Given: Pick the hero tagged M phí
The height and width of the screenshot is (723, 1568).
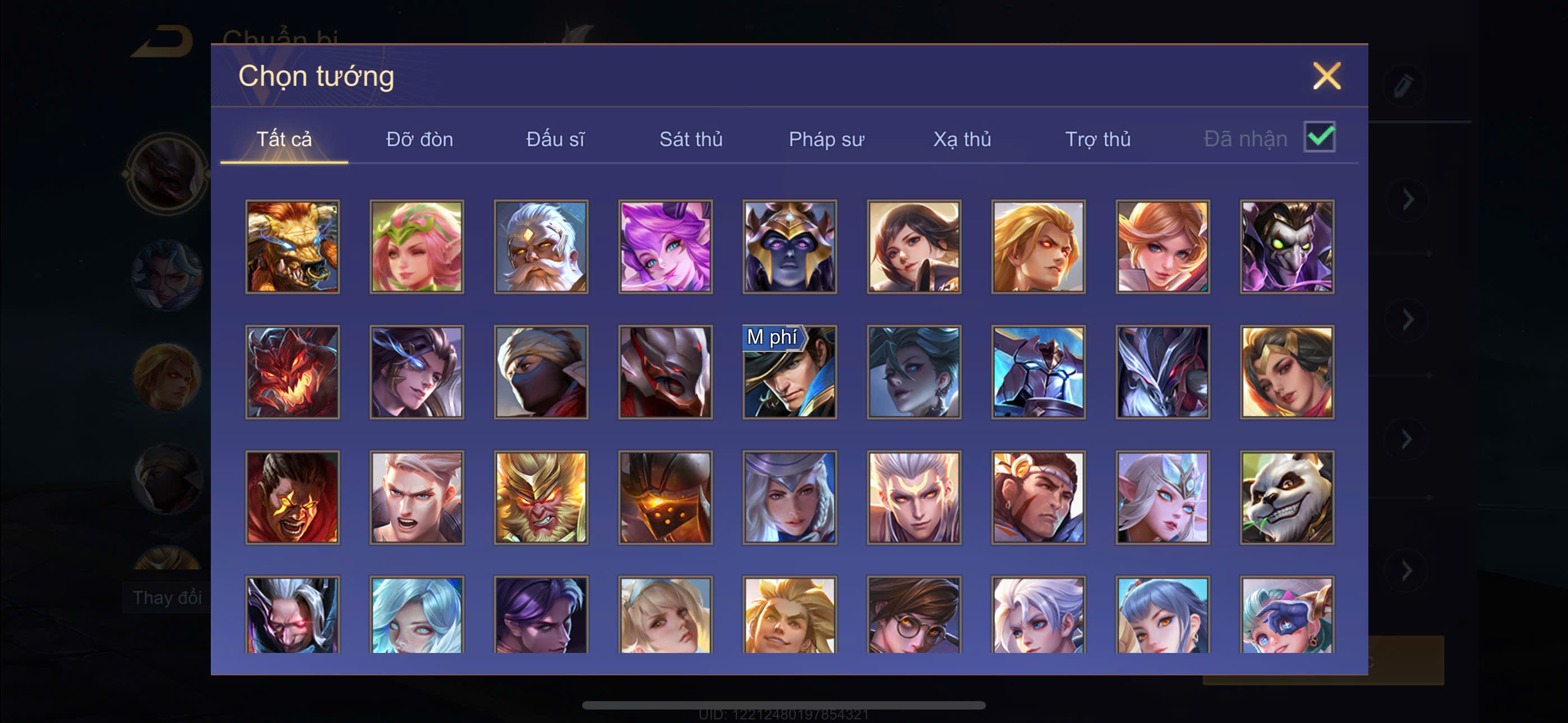Looking at the screenshot, I should [x=790, y=371].
